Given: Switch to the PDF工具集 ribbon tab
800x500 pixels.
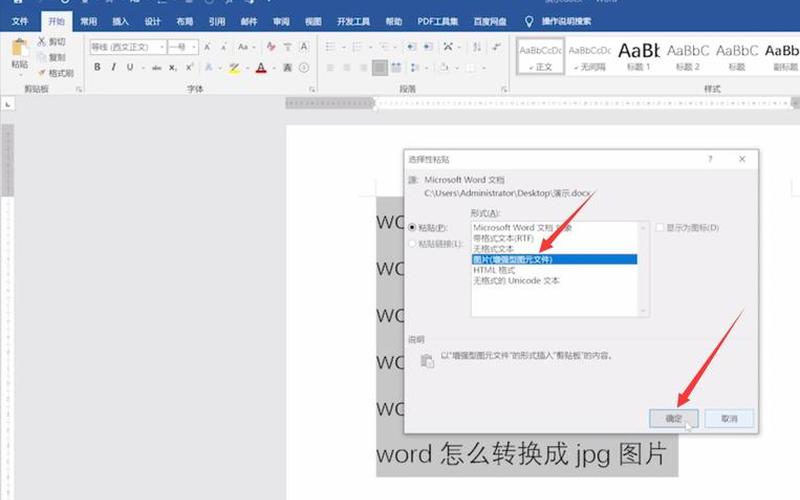Looking at the screenshot, I should point(437,21).
